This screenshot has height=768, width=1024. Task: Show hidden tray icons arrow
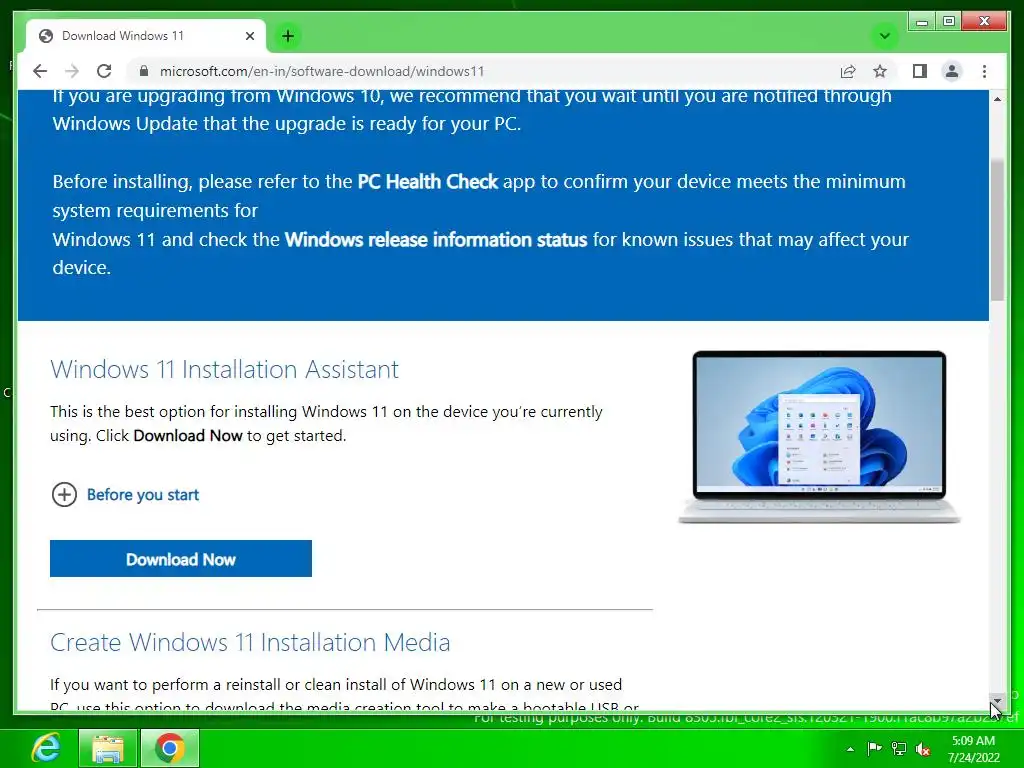click(850, 749)
